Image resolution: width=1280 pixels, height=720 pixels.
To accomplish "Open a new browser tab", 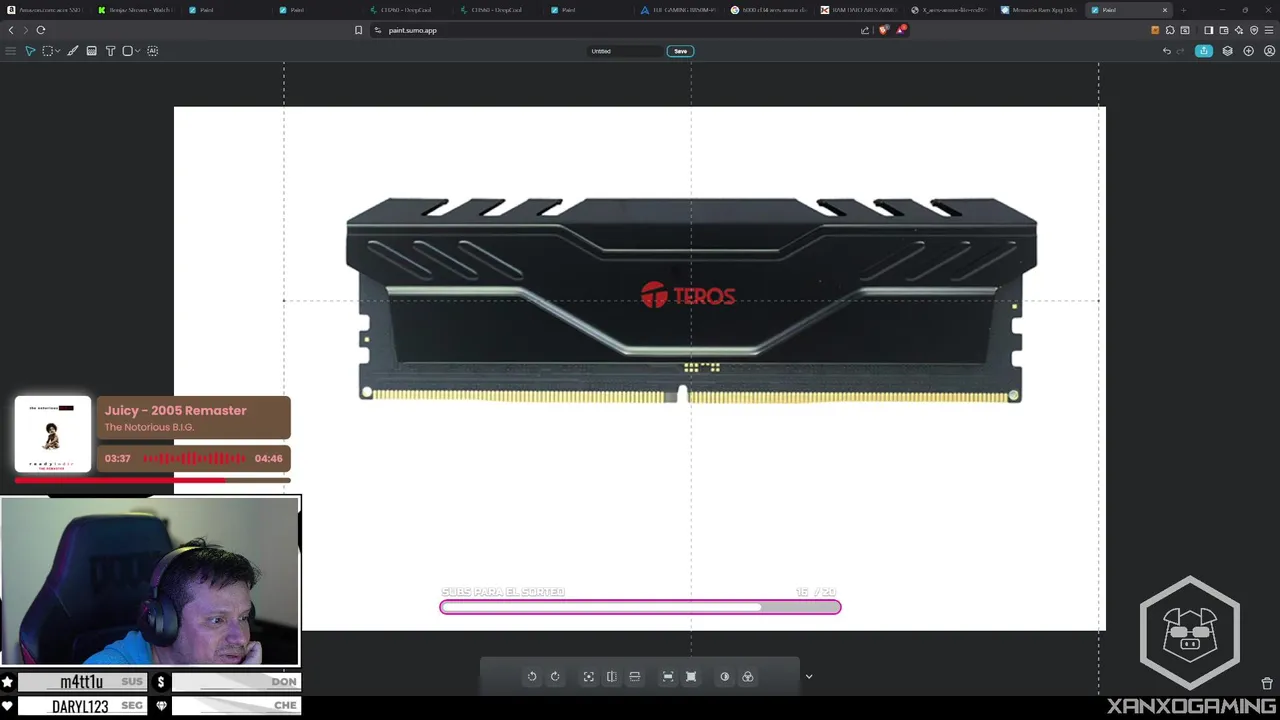I will tap(1184, 10).
